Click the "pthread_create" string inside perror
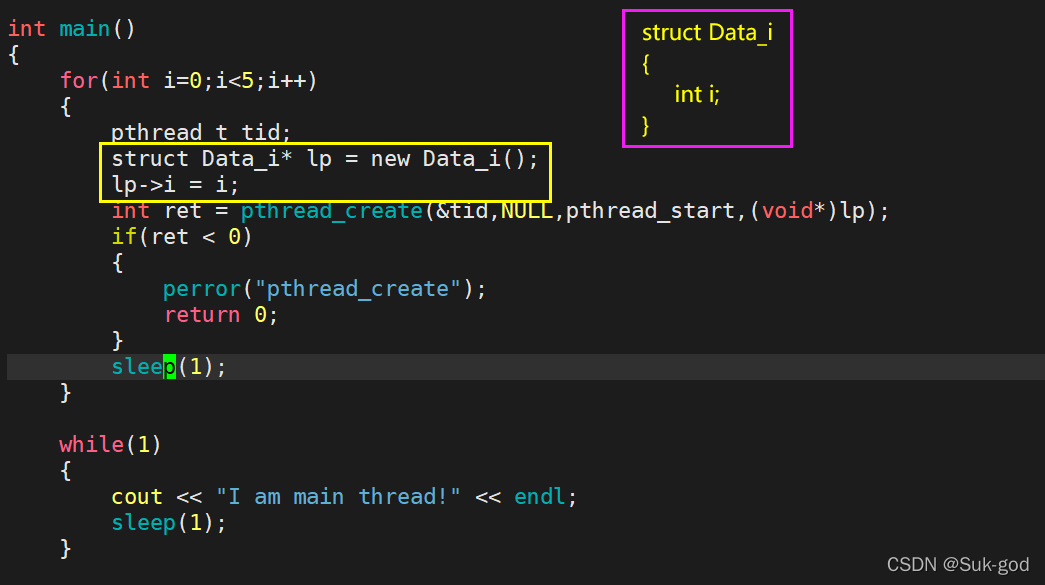1045x585 pixels. pos(357,289)
